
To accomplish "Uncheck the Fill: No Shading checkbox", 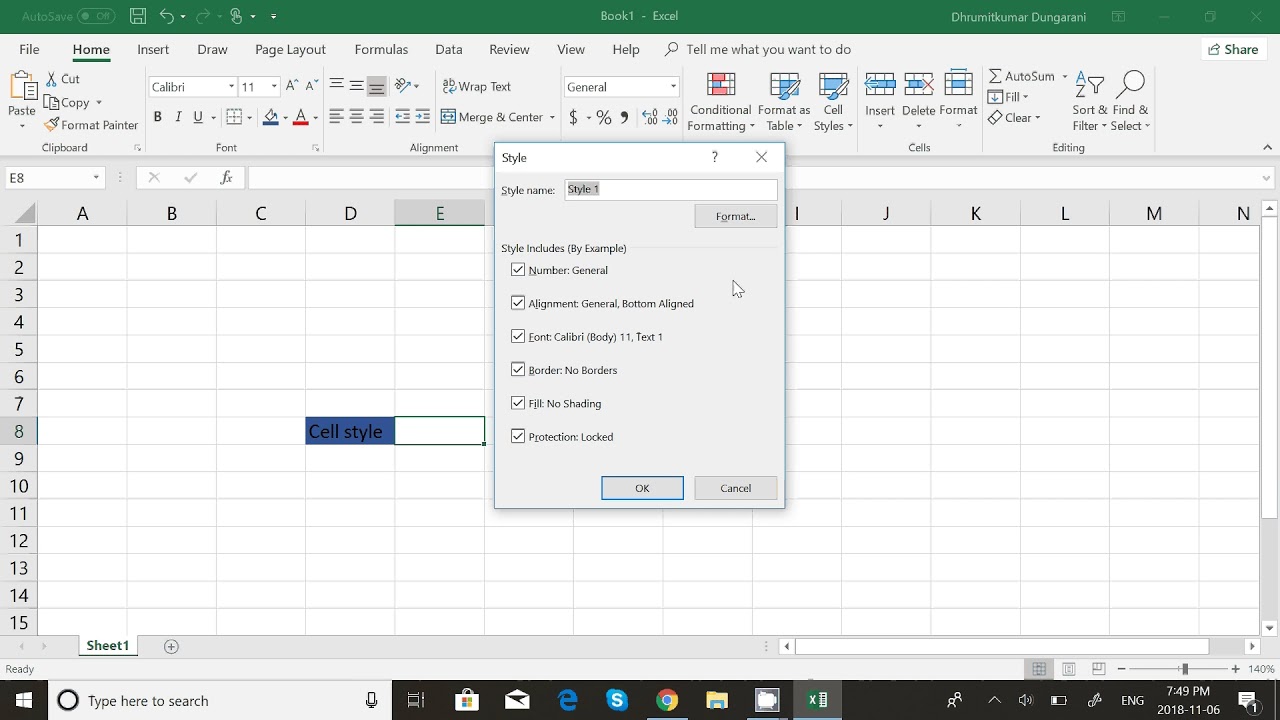I will [x=518, y=403].
